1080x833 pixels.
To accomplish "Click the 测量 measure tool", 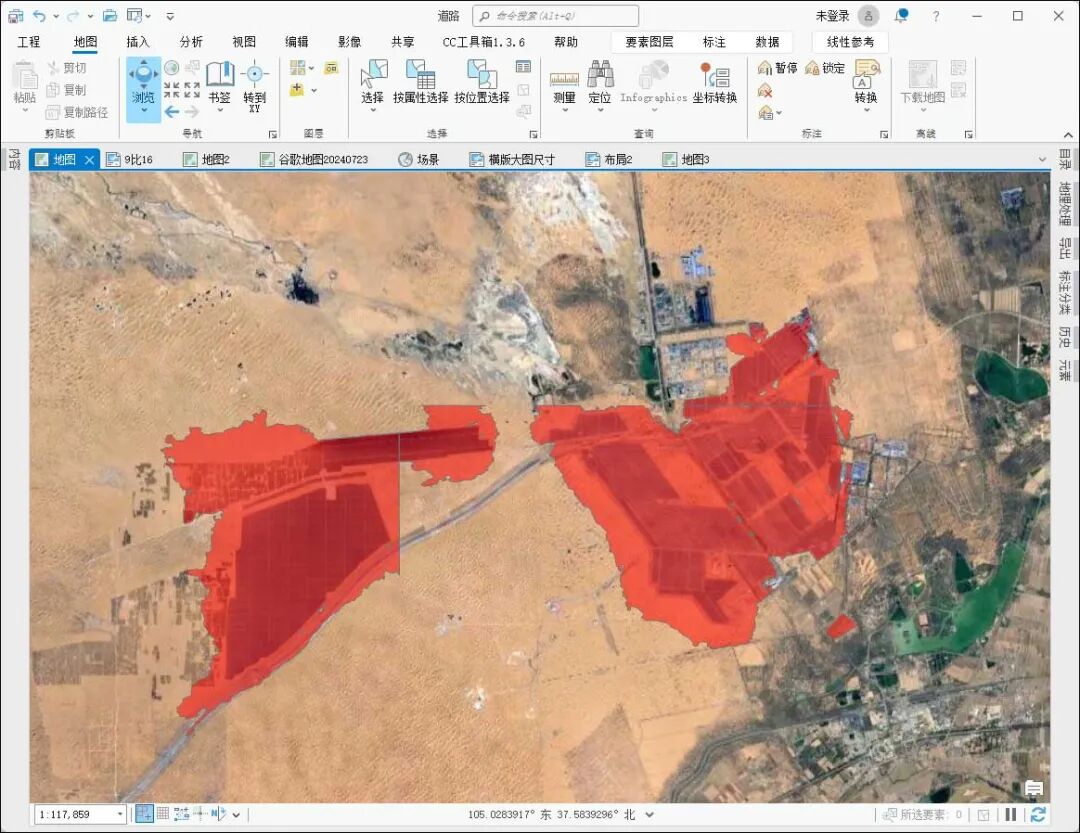I will point(564,86).
